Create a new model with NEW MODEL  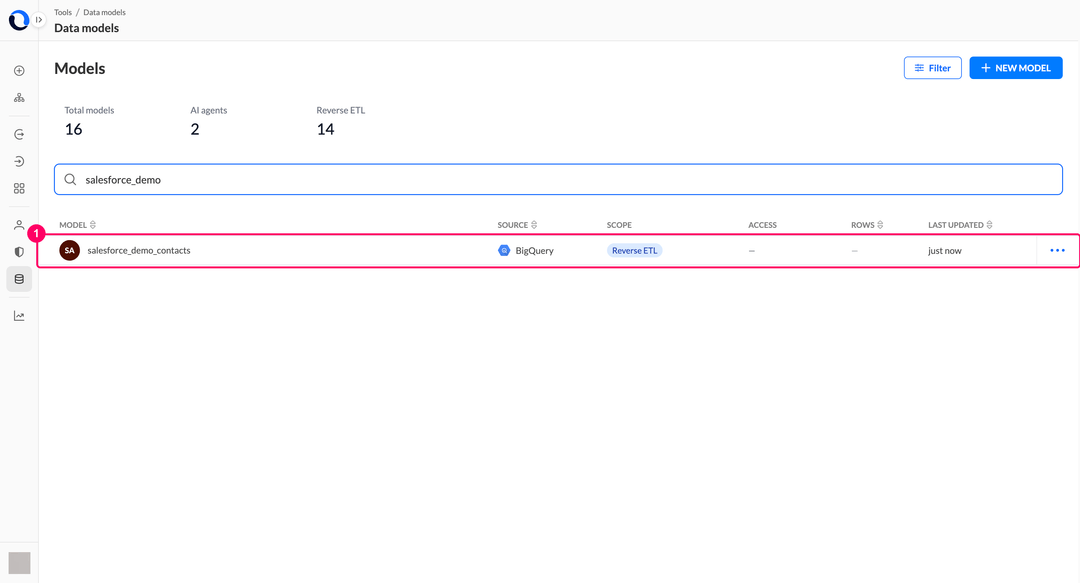point(1016,68)
